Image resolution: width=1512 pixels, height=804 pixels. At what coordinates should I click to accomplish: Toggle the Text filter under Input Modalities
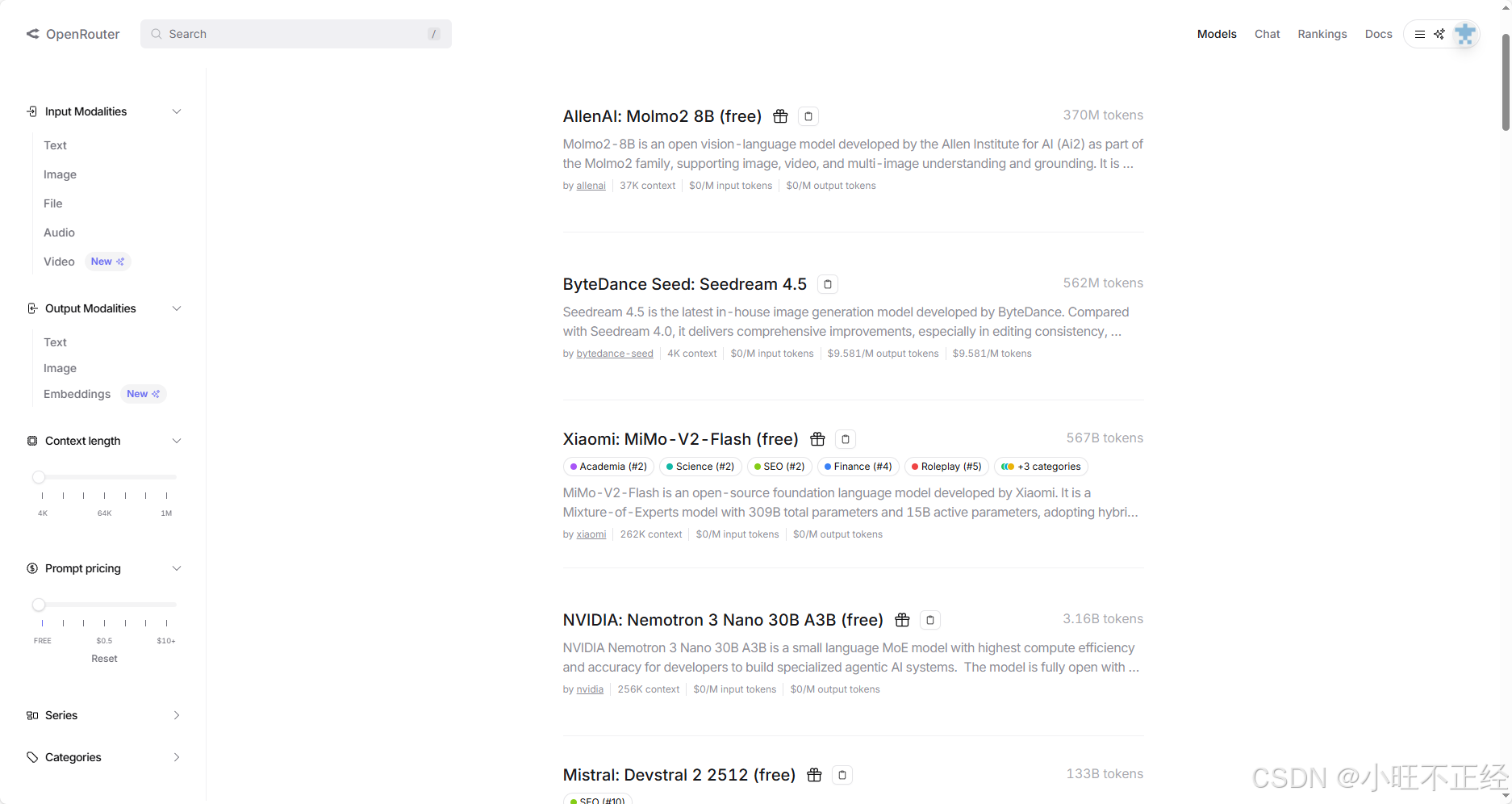pos(55,145)
